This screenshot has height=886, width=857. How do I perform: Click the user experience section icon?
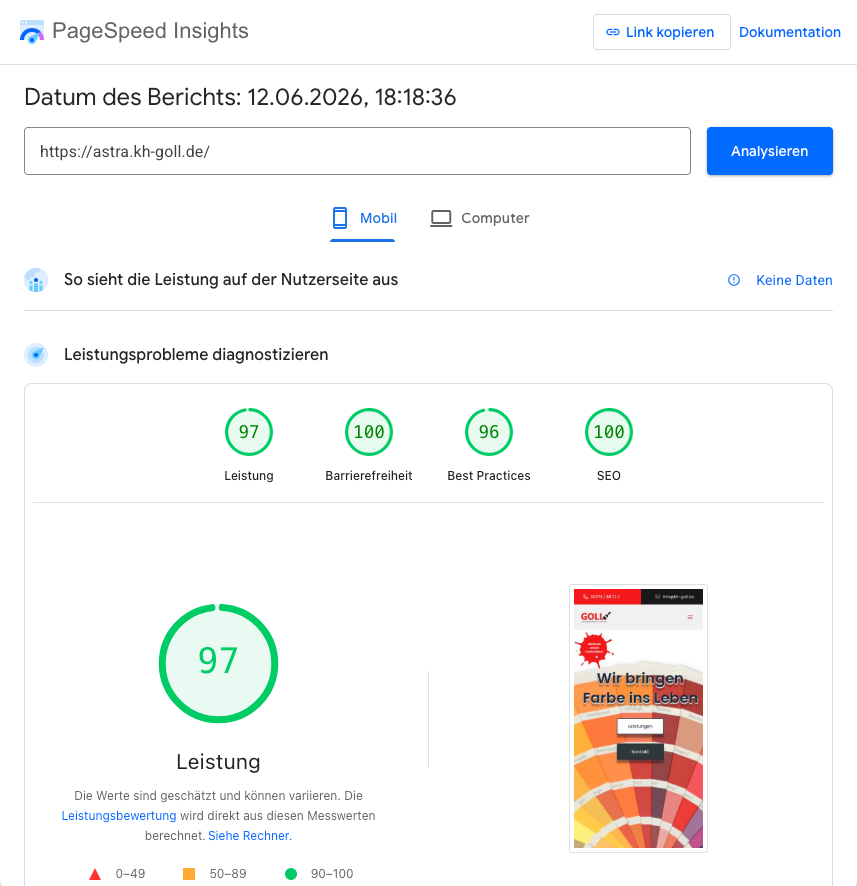[36, 280]
